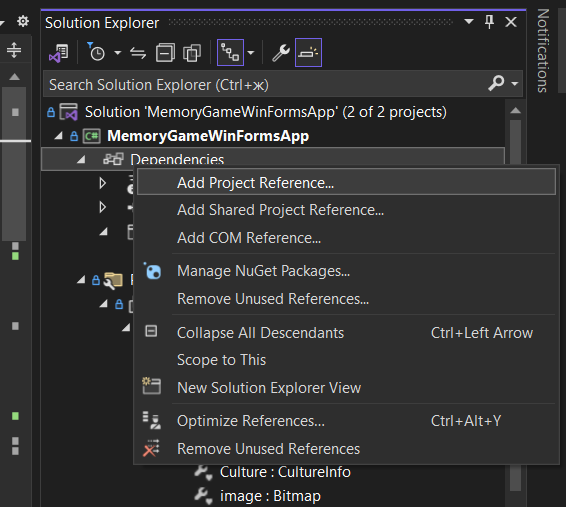Collapse the MemoryGameWinFormsApp project node
The height and width of the screenshot is (507, 566).
point(58,136)
